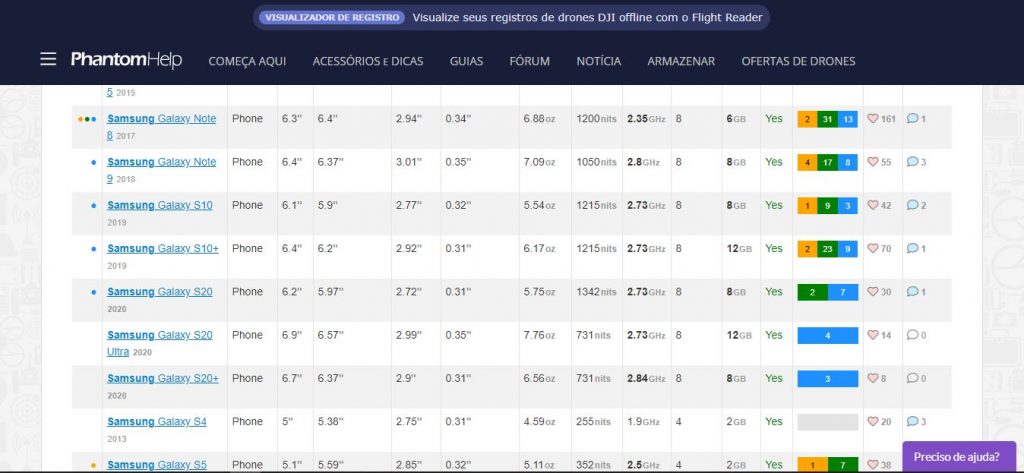
Task: Open Samsung Galaxy S20+ link
Action: tap(163, 378)
